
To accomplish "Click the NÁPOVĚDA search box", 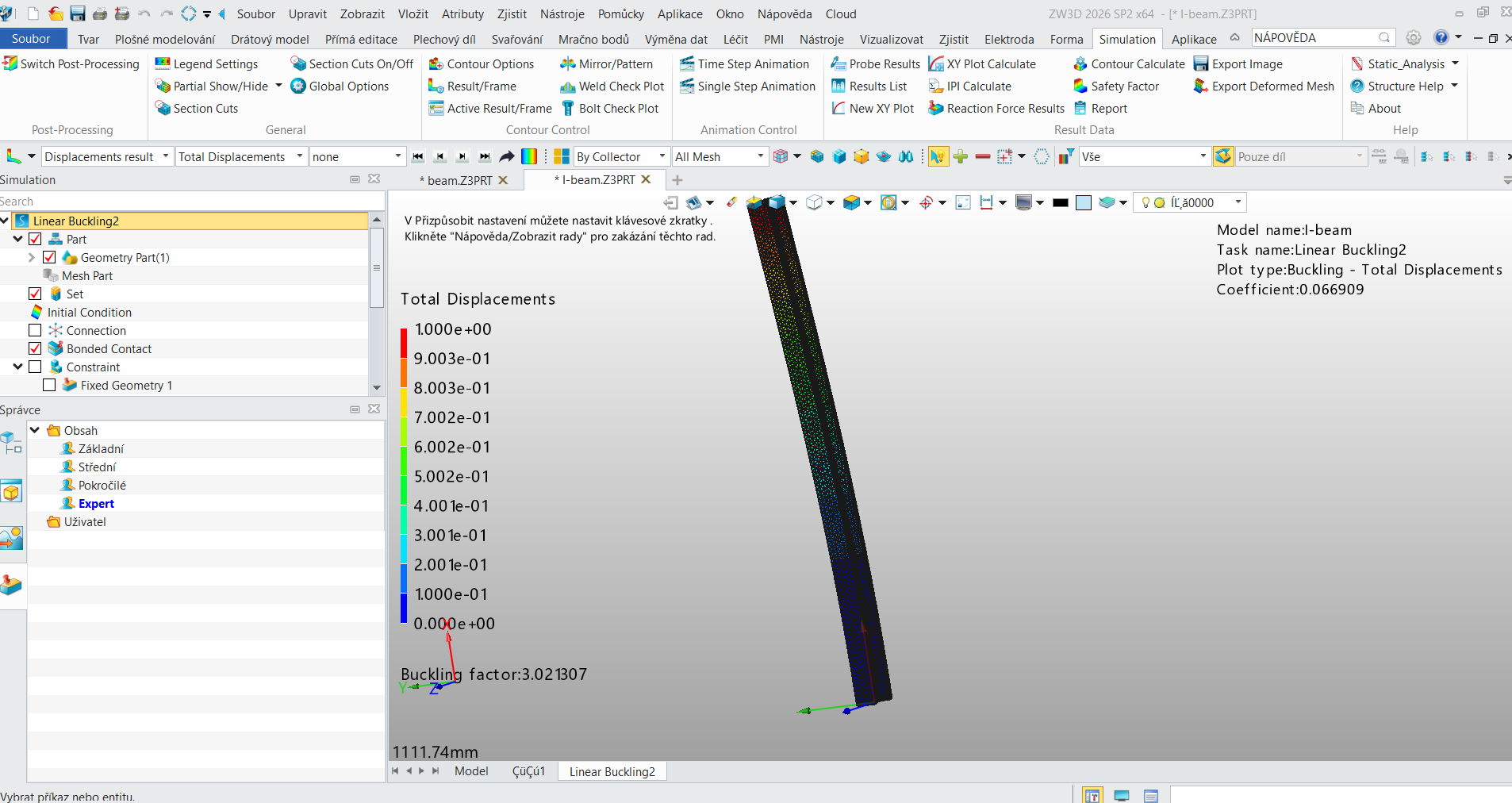I will 1322,37.
